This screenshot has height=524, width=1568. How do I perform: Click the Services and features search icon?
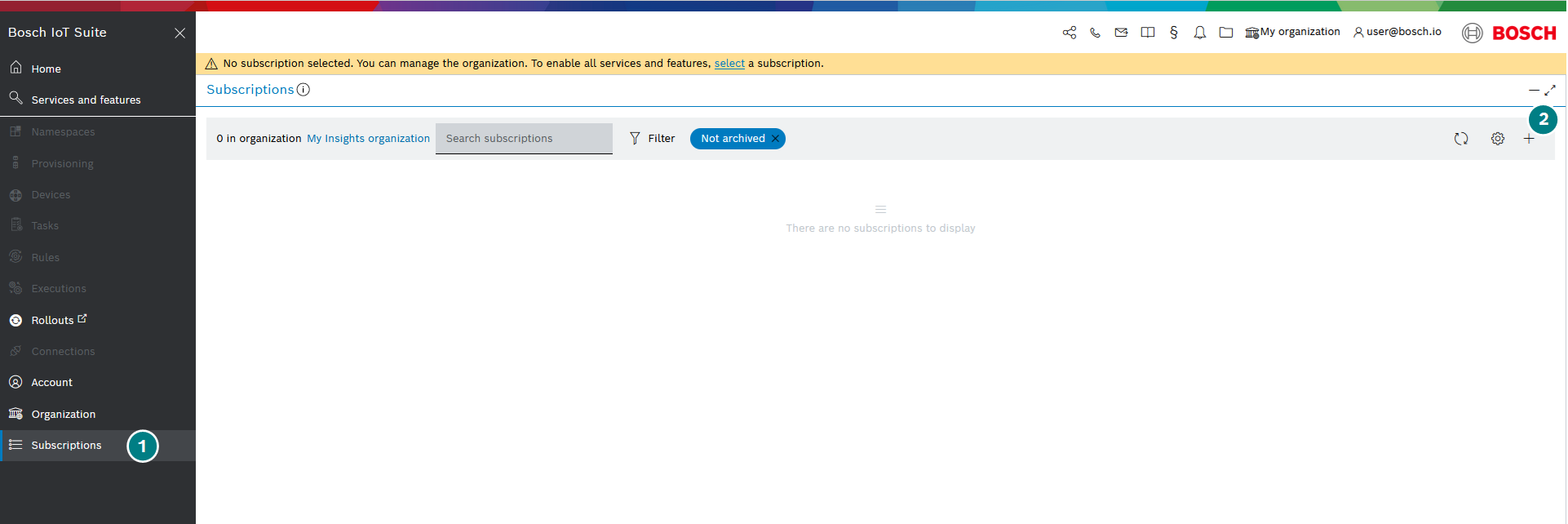16,99
